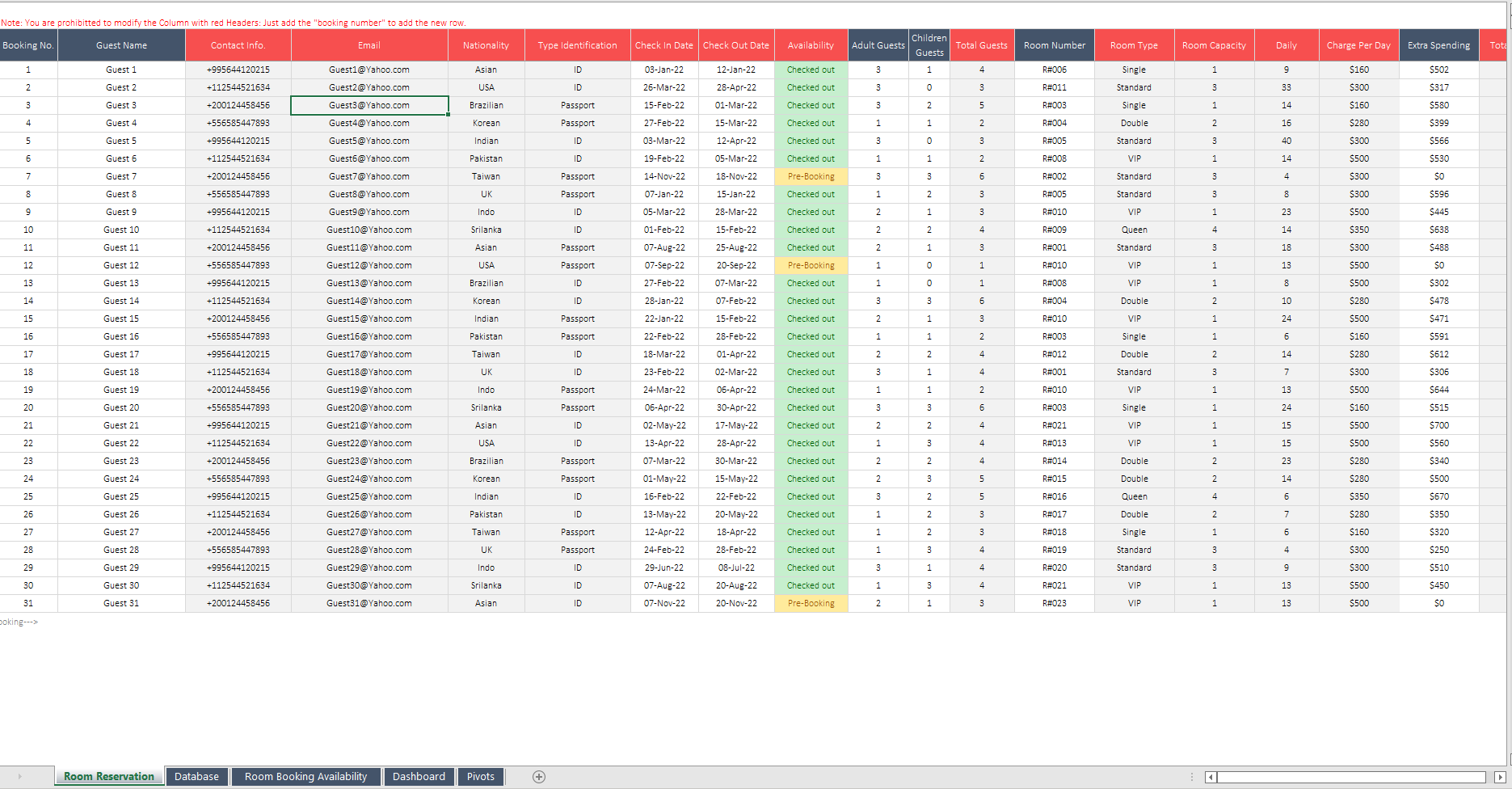Switch to the Database sheet tab

(196, 776)
